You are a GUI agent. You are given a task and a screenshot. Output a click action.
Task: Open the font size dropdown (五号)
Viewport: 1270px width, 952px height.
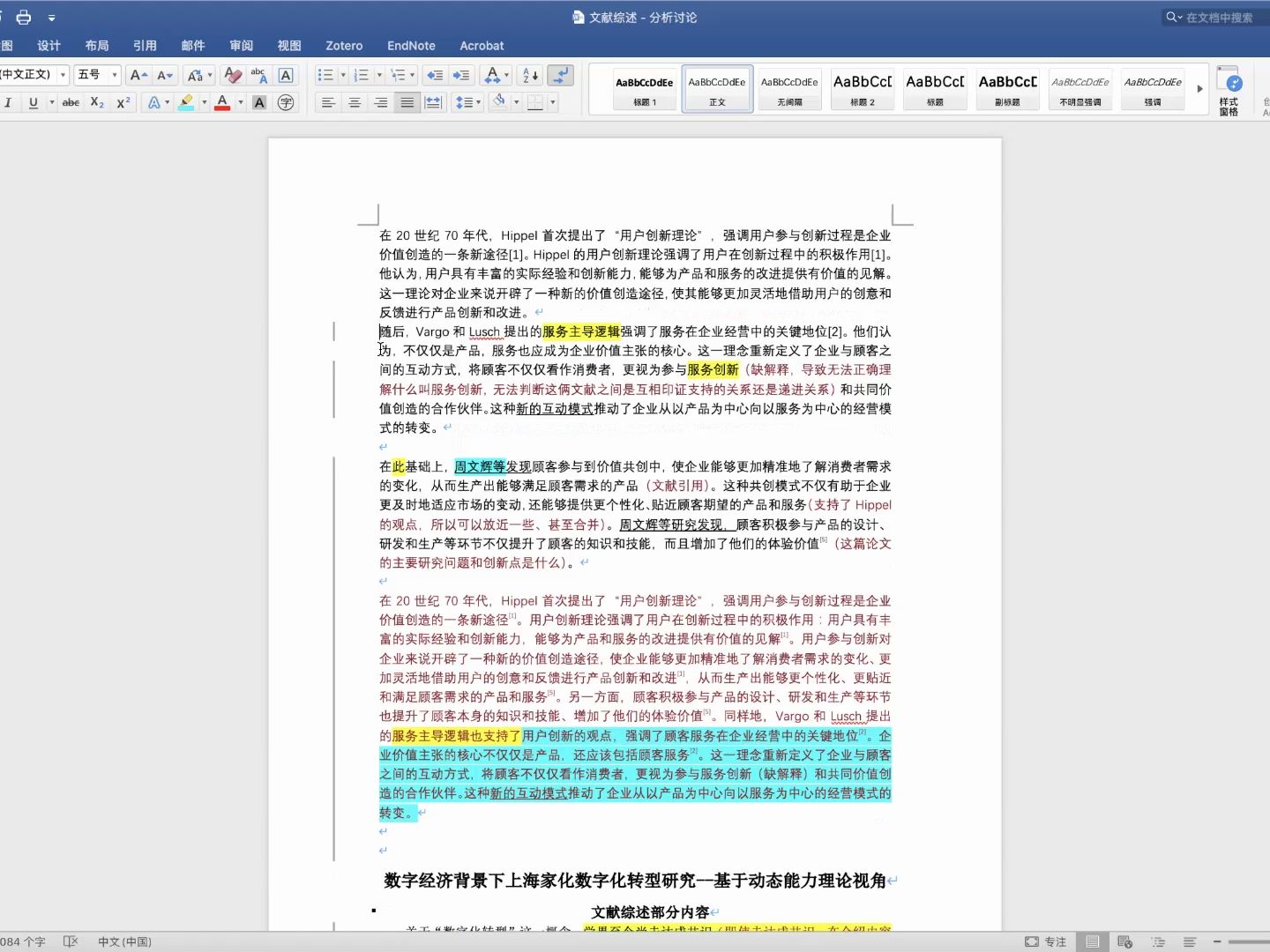(x=115, y=75)
